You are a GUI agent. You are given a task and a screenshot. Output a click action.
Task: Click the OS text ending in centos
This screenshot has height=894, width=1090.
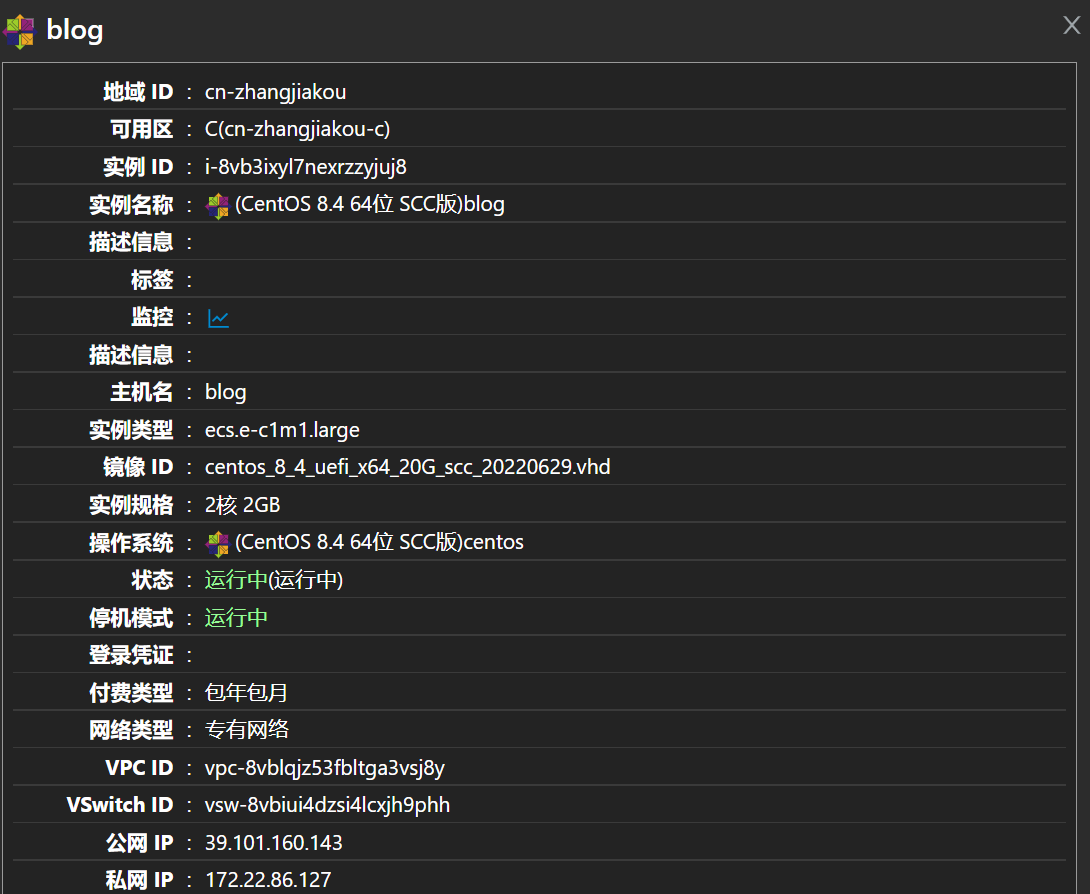tap(379, 542)
